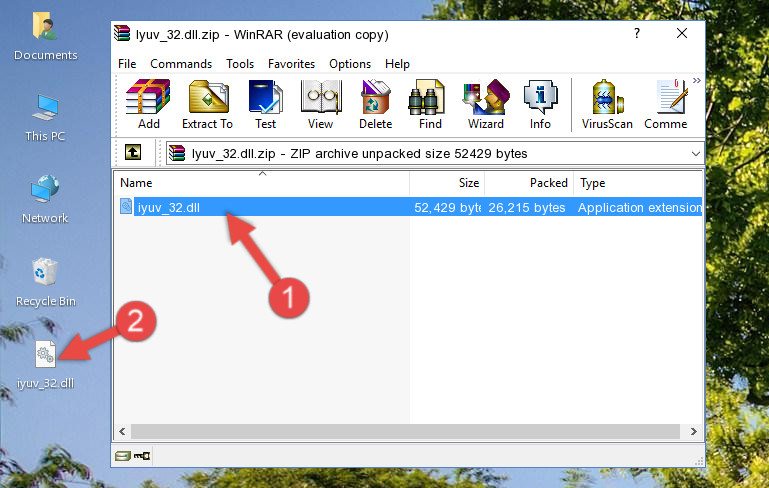Click the title bar help question mark

637,33
